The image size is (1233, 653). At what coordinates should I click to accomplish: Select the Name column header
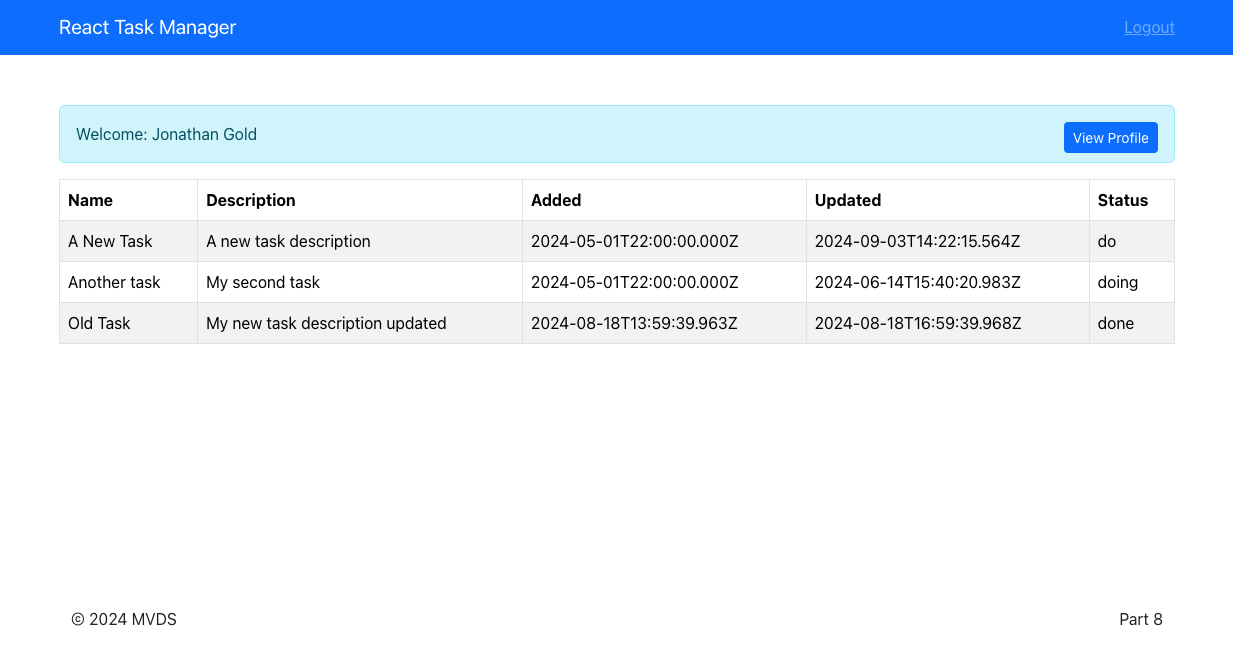(x=128, y=200)
